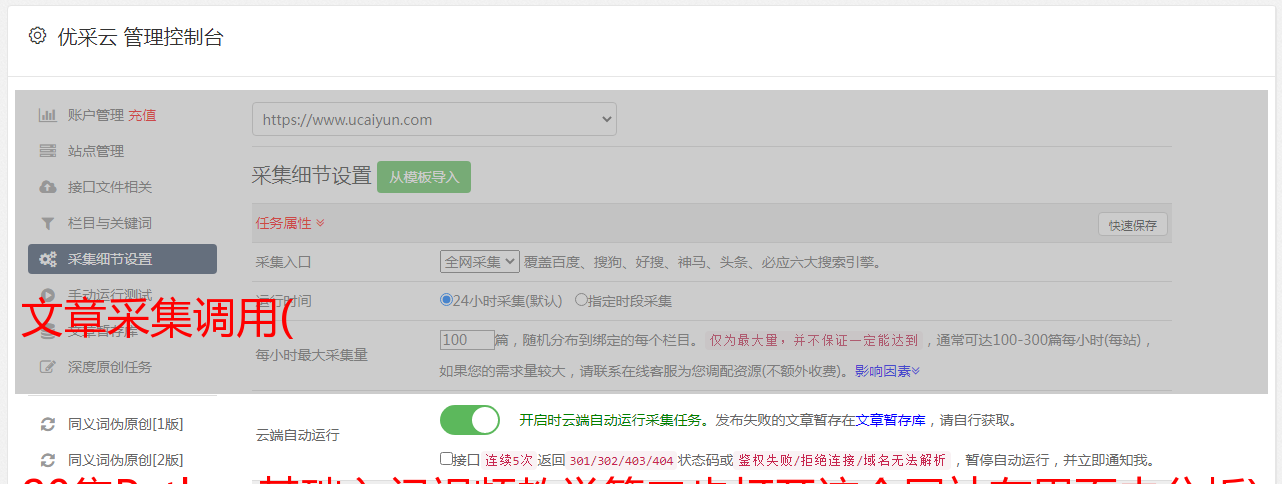Image resolution: width=1282 pixels, height=484 pixels.
Task: Select 指定时段采集 radio button
Action: pos(582,300)
